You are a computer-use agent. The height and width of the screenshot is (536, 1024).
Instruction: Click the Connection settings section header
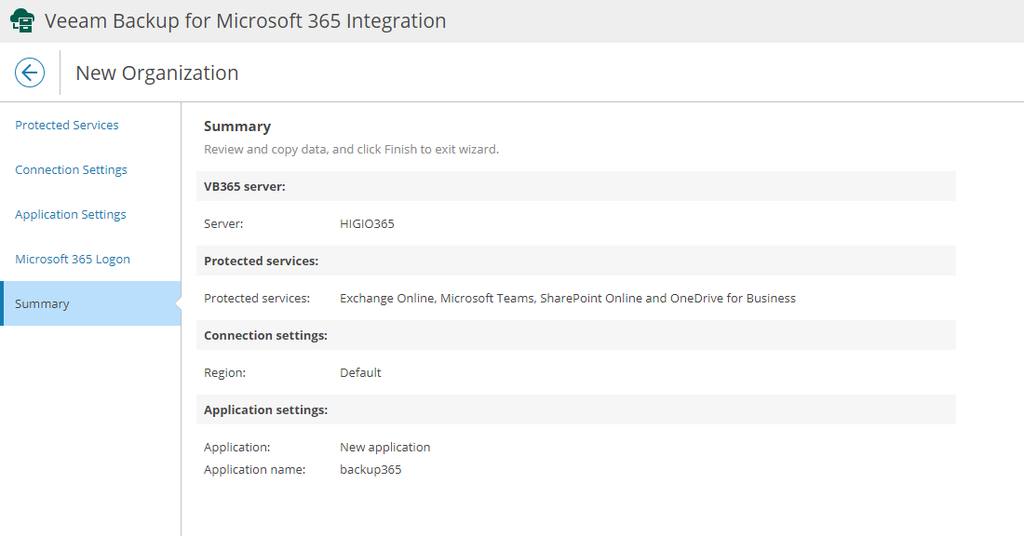(266, 335)
